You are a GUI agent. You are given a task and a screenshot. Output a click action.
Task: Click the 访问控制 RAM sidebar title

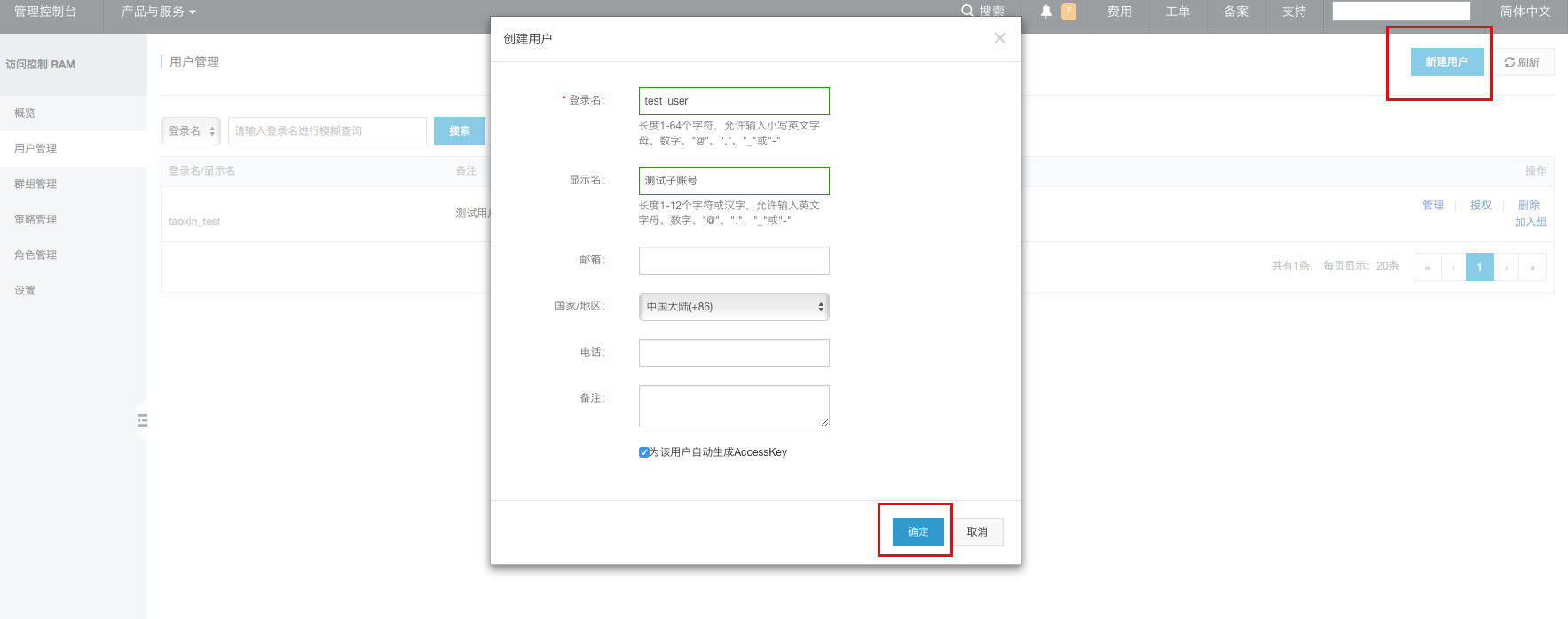[40, 64]
